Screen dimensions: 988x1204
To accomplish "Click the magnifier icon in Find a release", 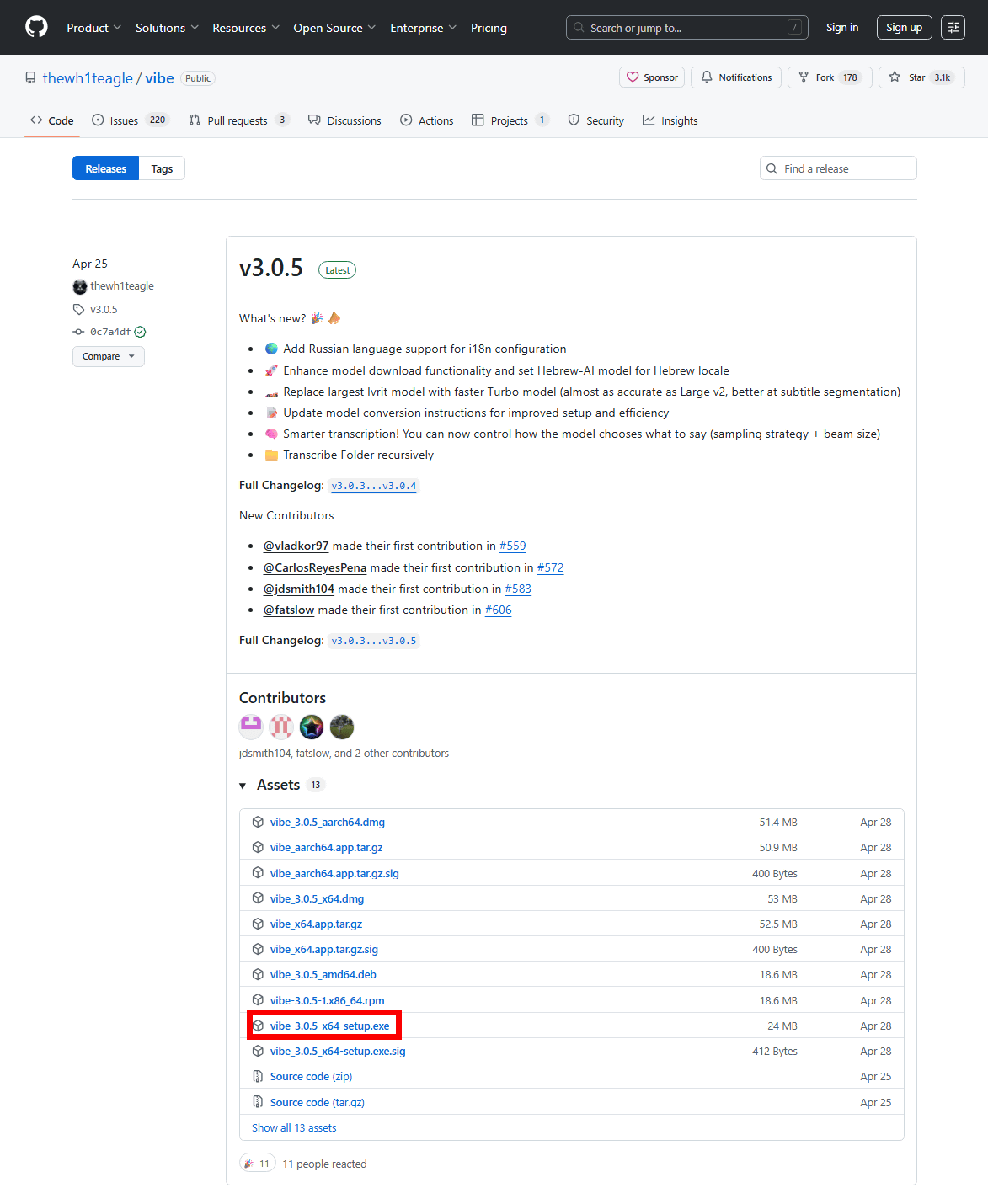I will click(x=772, y=168).
